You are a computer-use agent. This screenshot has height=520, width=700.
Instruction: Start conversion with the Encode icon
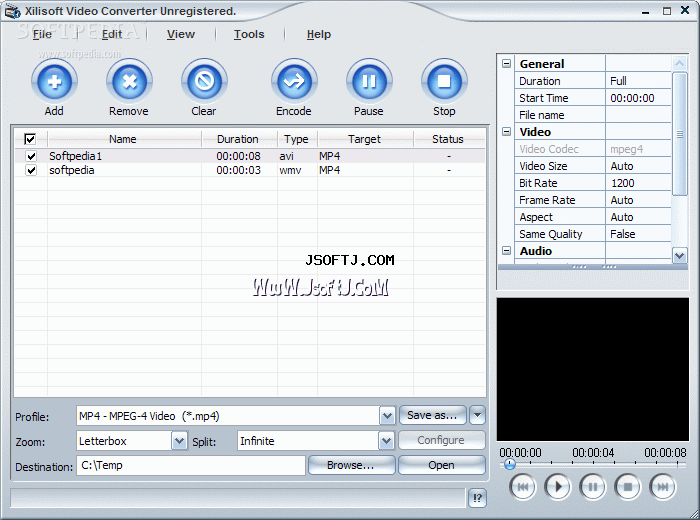click(x=294, y=82)
